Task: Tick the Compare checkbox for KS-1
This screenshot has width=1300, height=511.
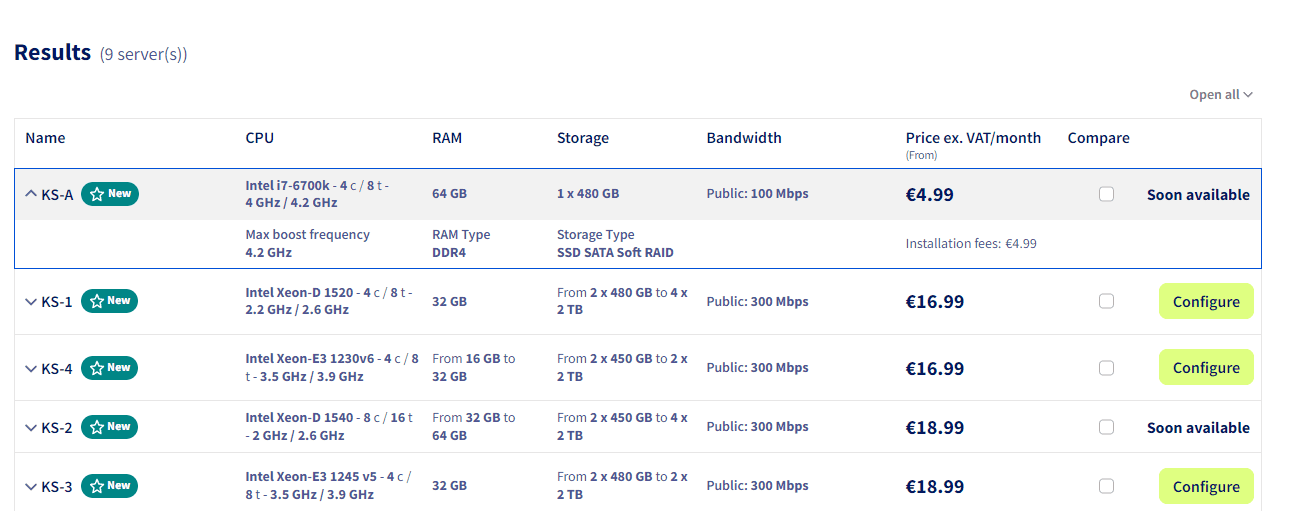Action: click(1106, 301)
